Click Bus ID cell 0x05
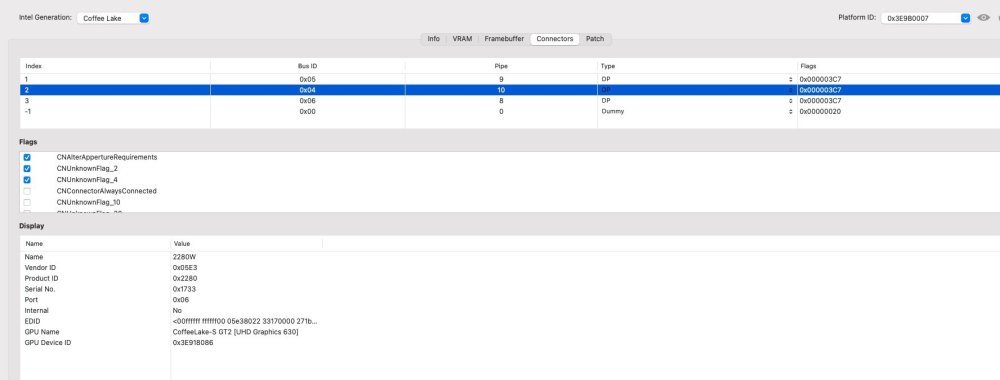The width and height of the screenshot is (1000, 380). (307, 79)
